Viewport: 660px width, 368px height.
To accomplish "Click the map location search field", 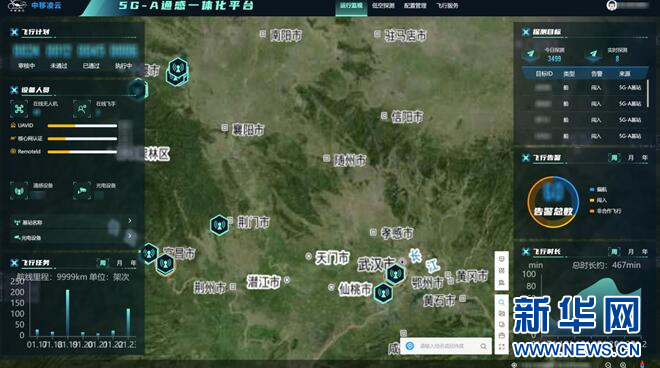I will [x=446, y=346].
